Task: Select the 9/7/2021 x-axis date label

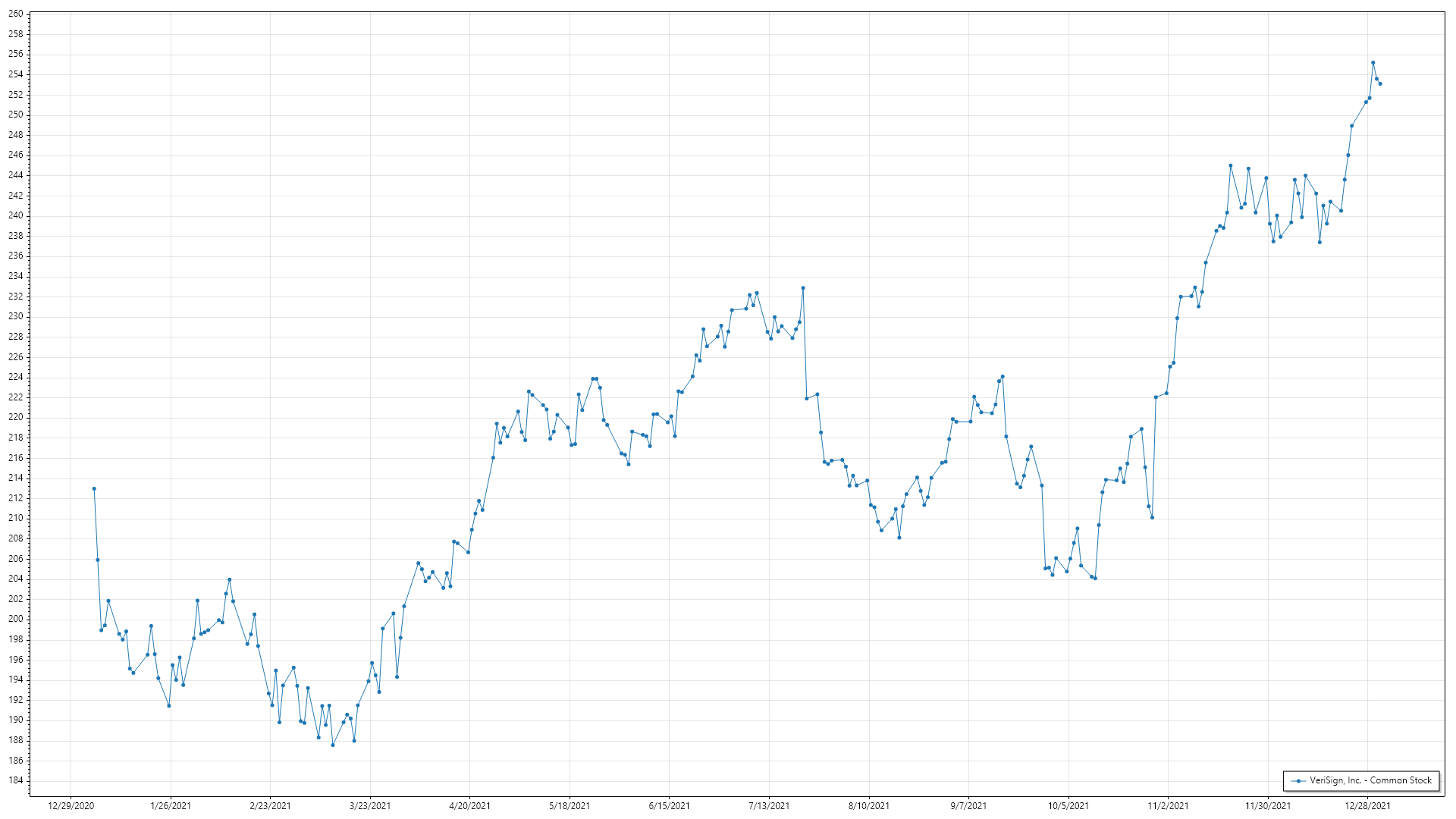Action: tap(968, 806)
